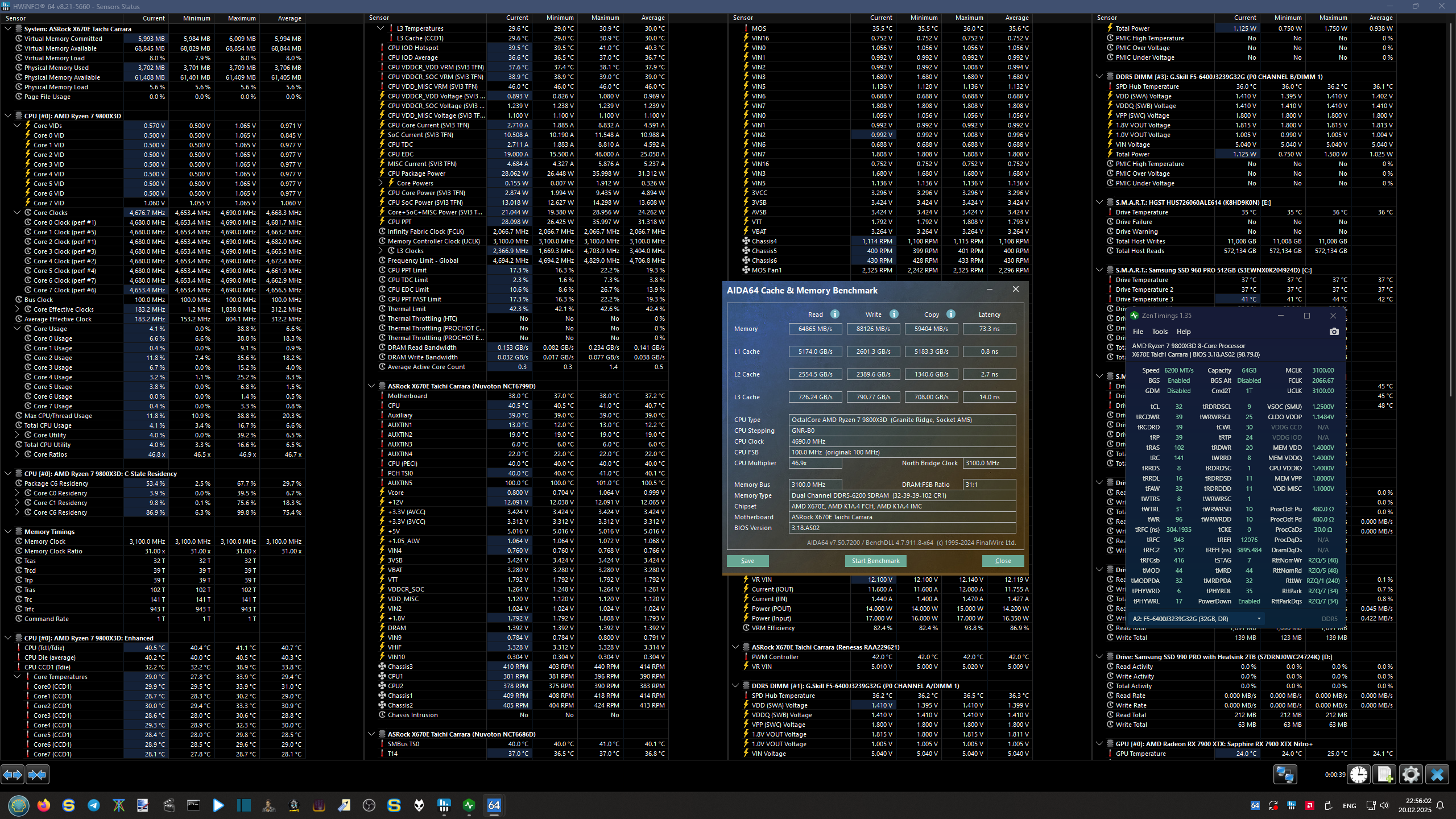Image resolution: width=1456 pixels, height=819 pixels.
Task: Collapse the Memory Timings section
Action: (8, 532)
